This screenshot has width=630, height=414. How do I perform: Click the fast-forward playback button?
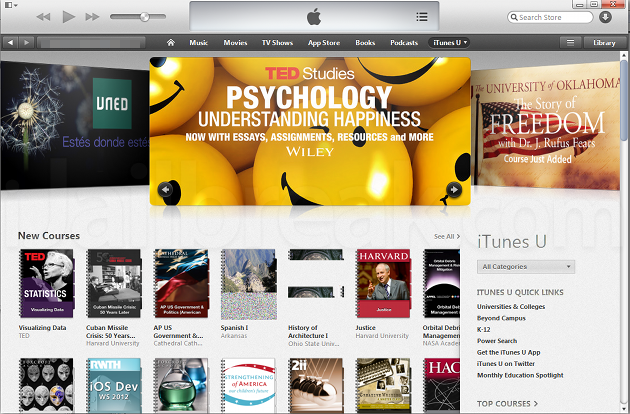pyautogui.click(x=92, y=17)
